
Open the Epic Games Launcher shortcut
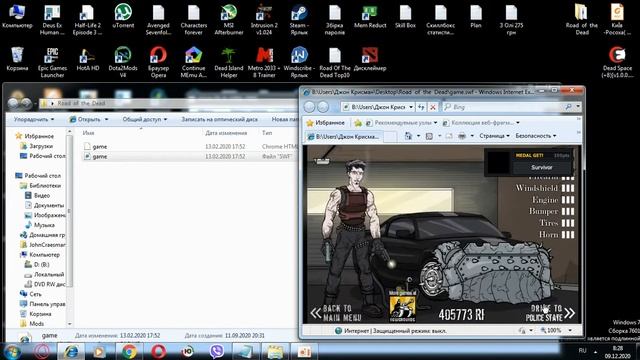coord(52,62)
